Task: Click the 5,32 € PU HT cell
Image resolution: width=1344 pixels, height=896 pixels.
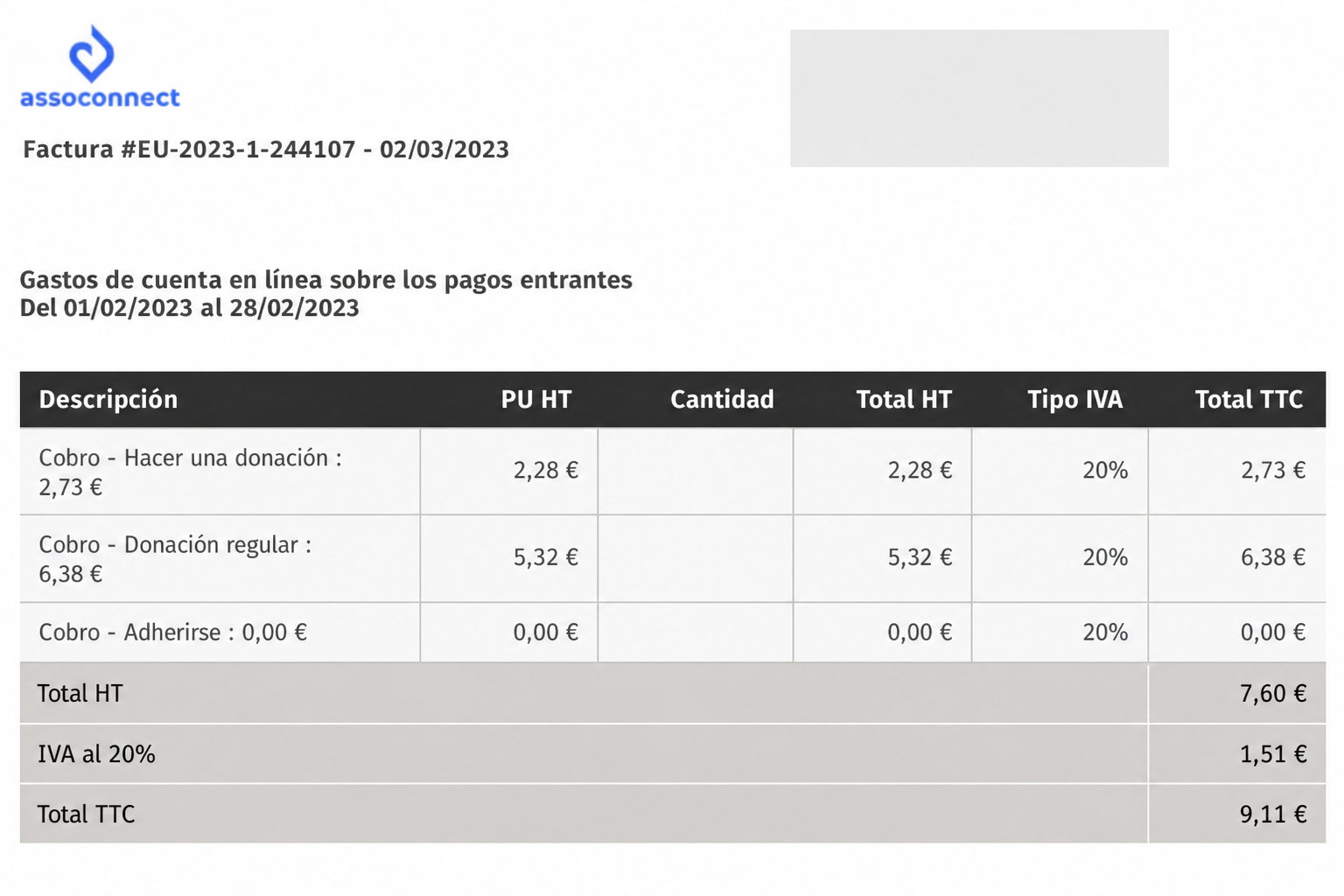Action: tap(546, 557)
